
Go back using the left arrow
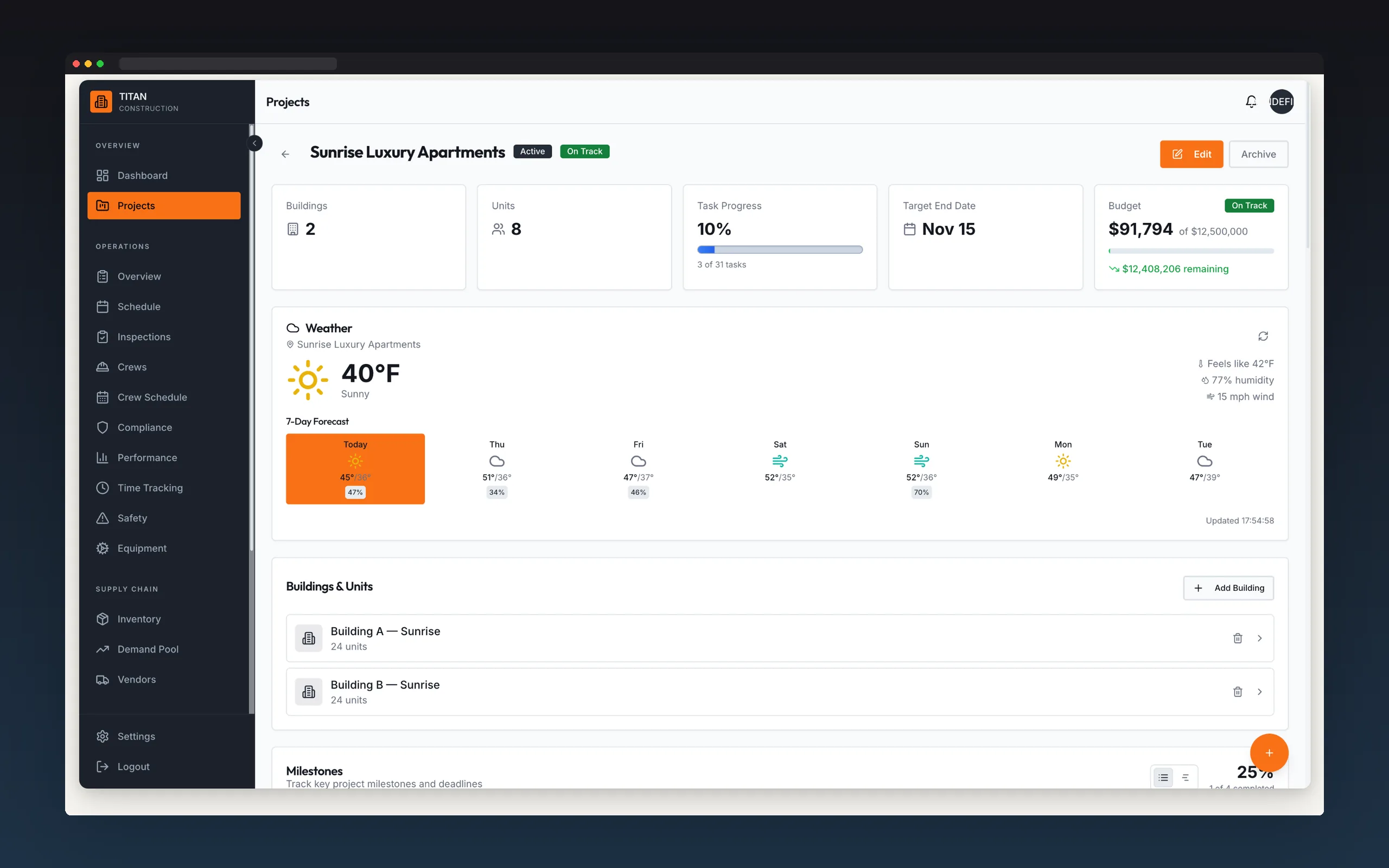[x=285, y=154]
